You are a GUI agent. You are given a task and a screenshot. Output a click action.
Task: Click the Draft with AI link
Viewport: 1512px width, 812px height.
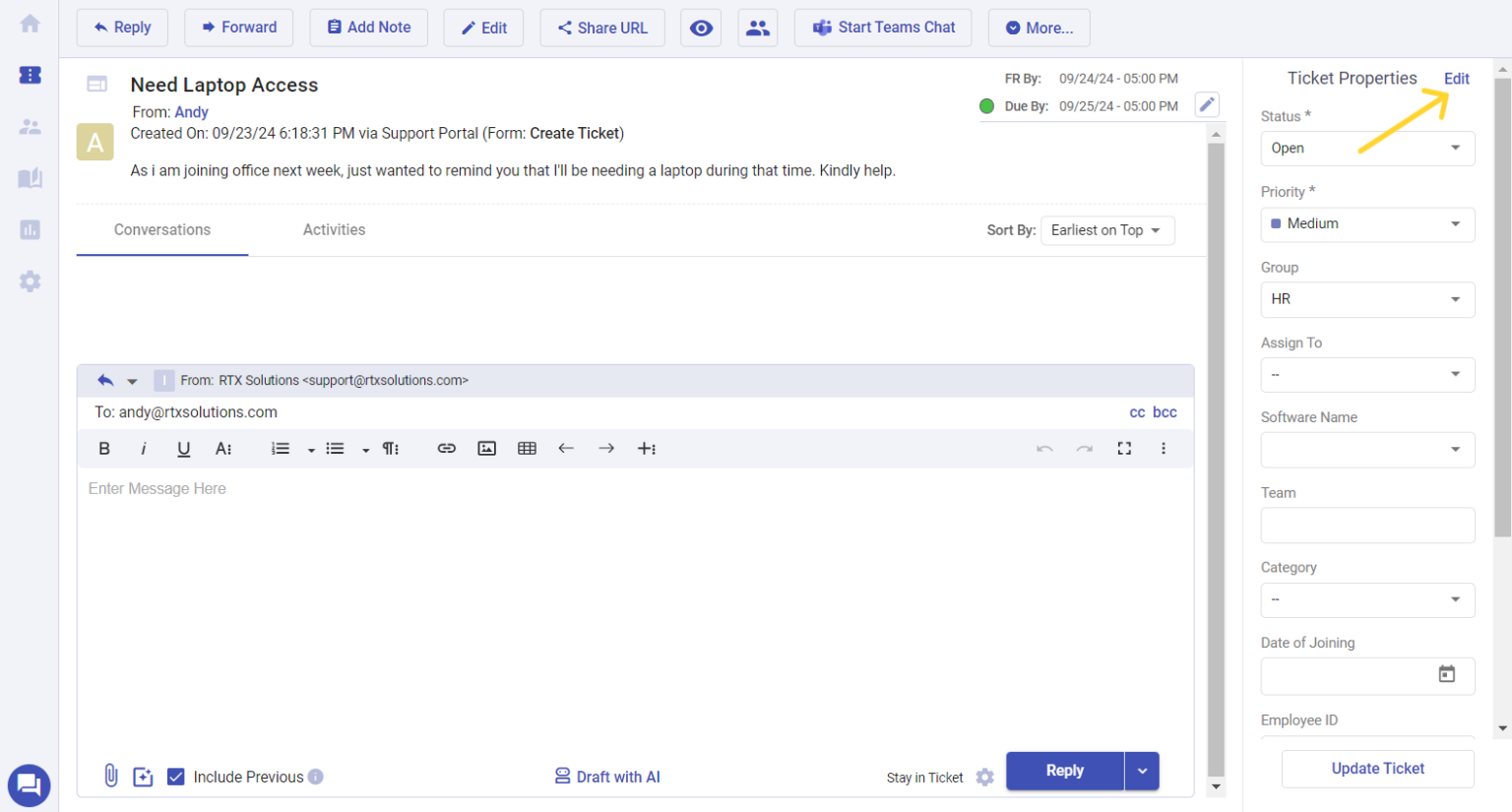click(x=607, y=777)
